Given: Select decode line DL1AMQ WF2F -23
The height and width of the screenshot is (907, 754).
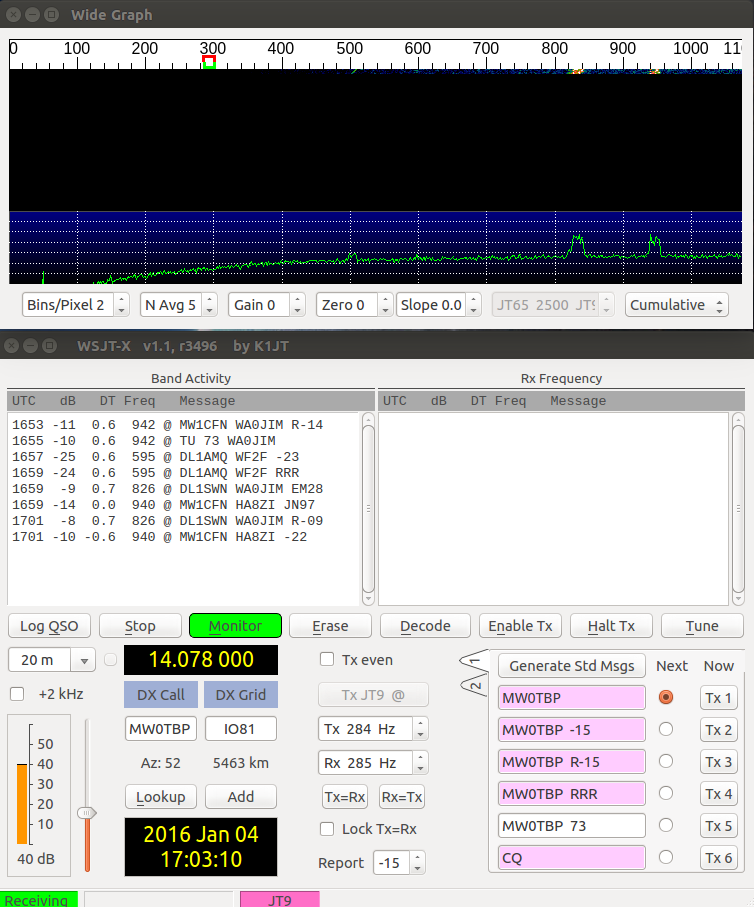Looking at the screenshot, I should 156,457.
